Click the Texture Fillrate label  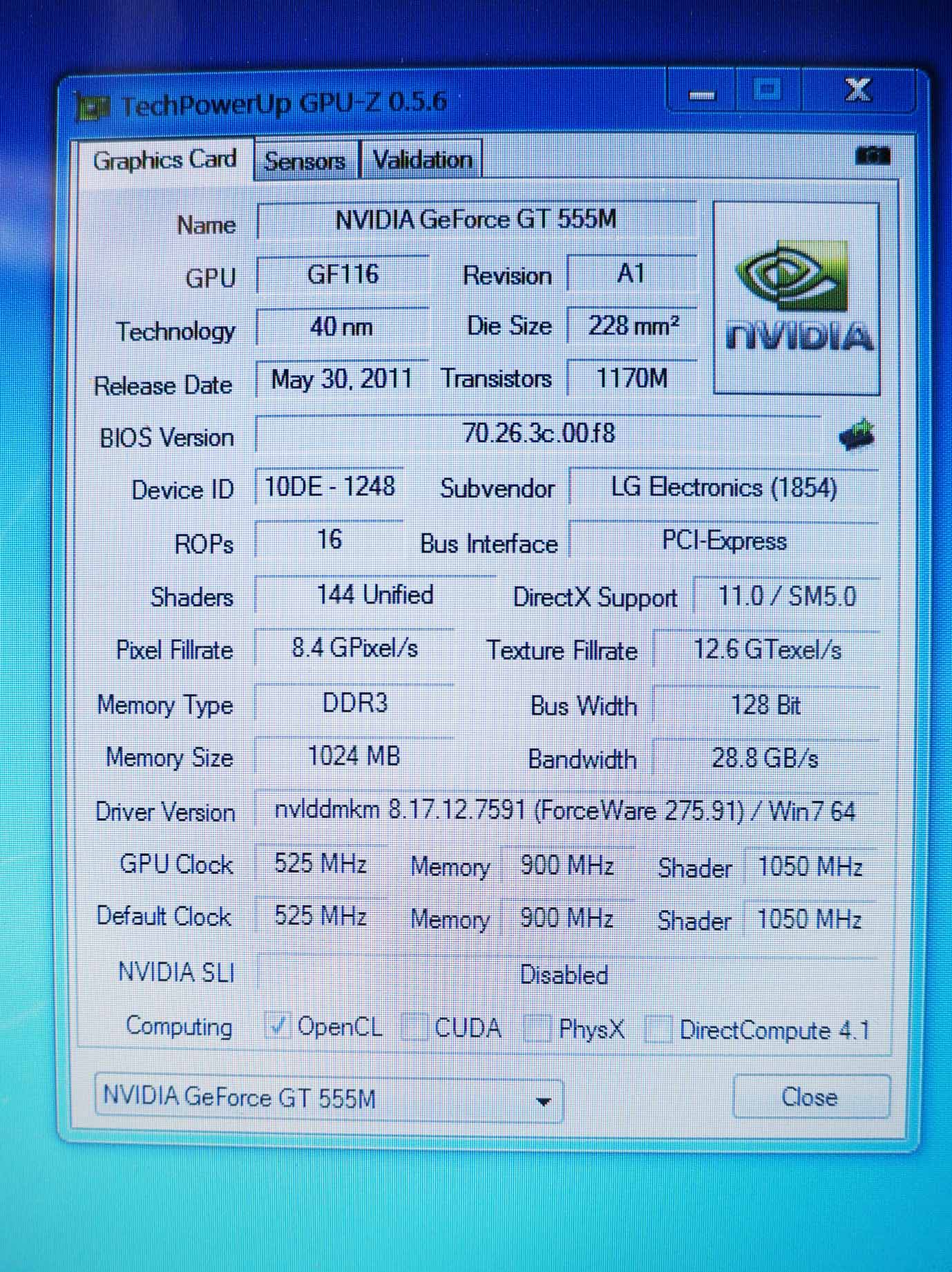pyautogui.click(x=562, y=651)
